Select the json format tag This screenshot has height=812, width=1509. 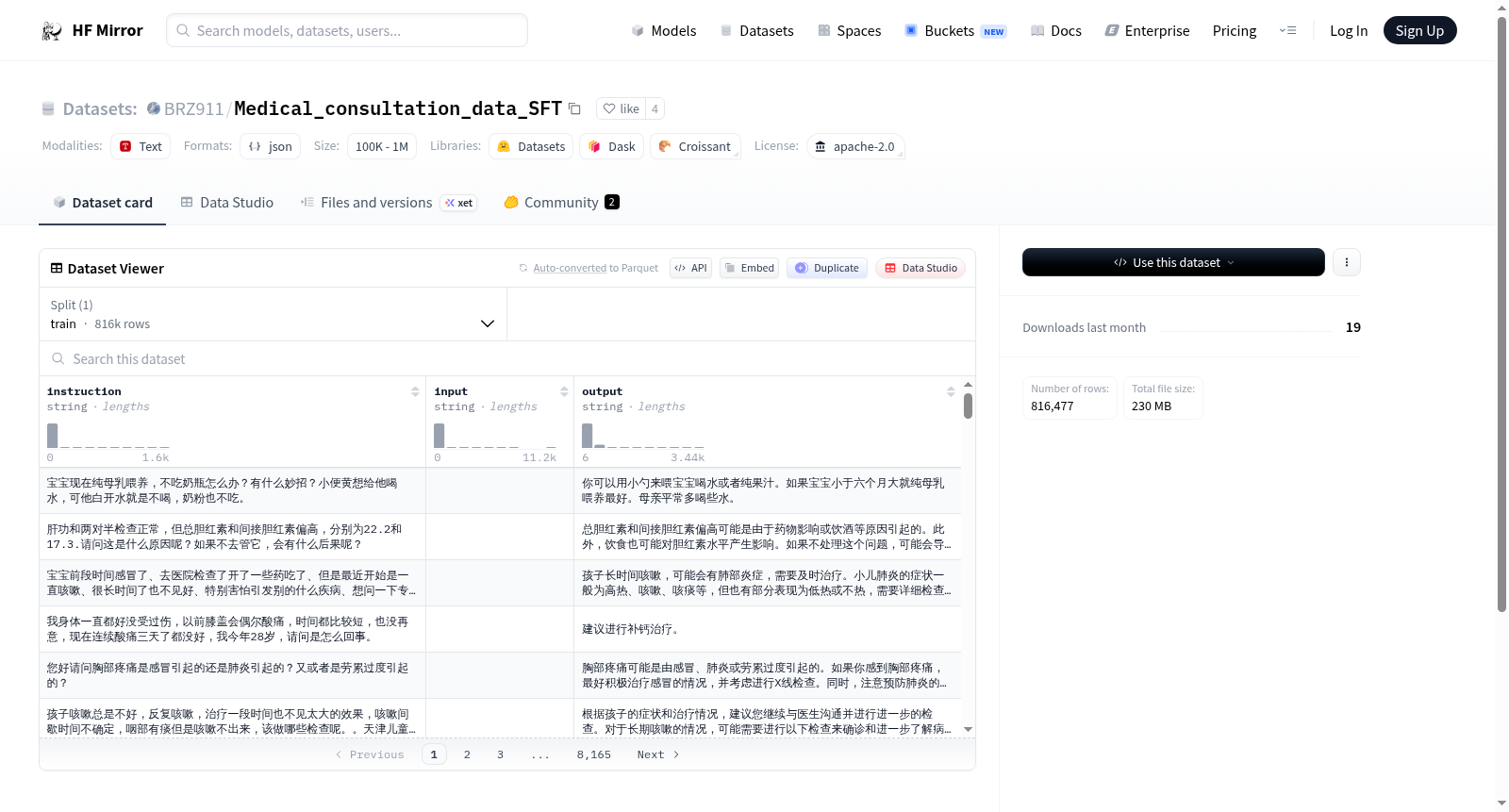coord(270,146)
